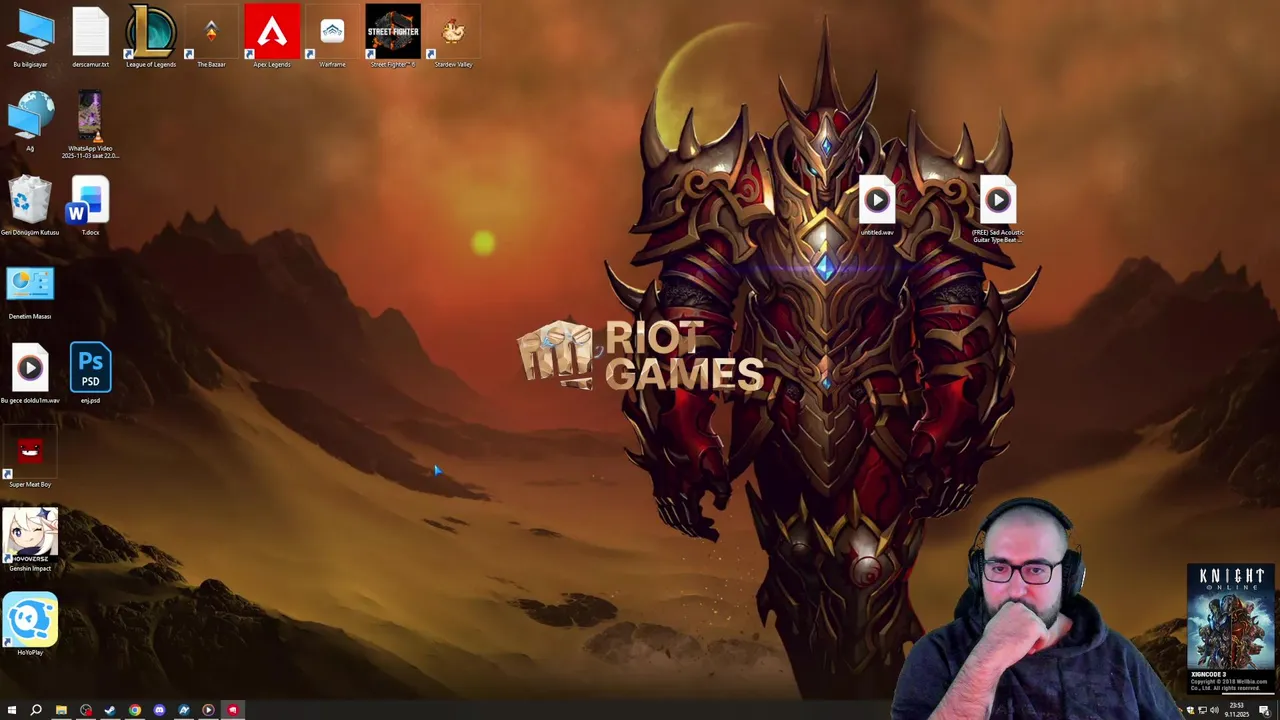Open File Explorer from the taskbar
This screenshot has height=720, width=1280.
coord(61,710)
